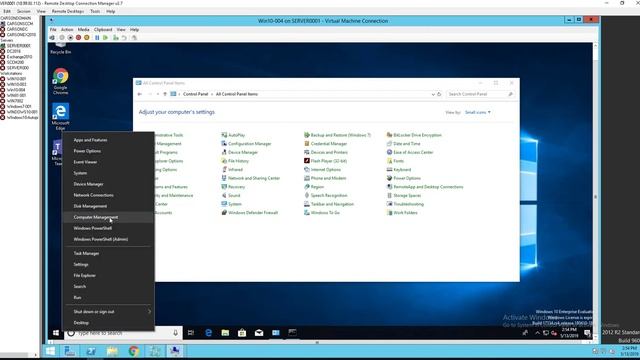Viewport: 640px width, 360px height.
Task: Open Edge from the guest taskbar
Action: (209, 333)
